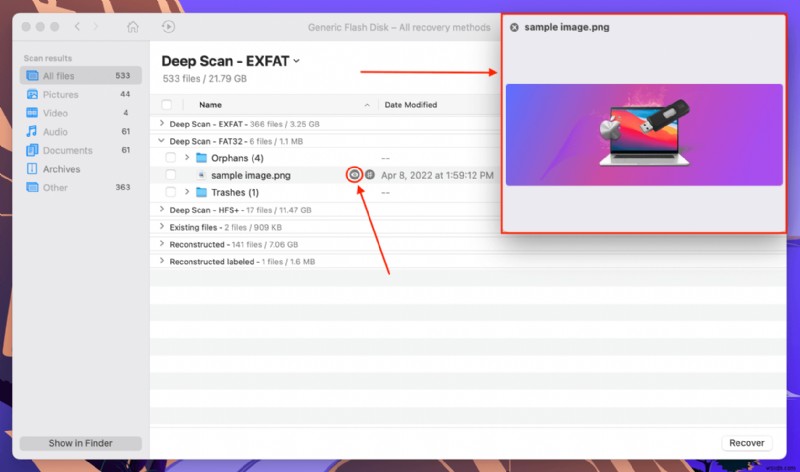Click the Video icon in sidebar
This screenshot has width=800, height=472.
point(32,113)
